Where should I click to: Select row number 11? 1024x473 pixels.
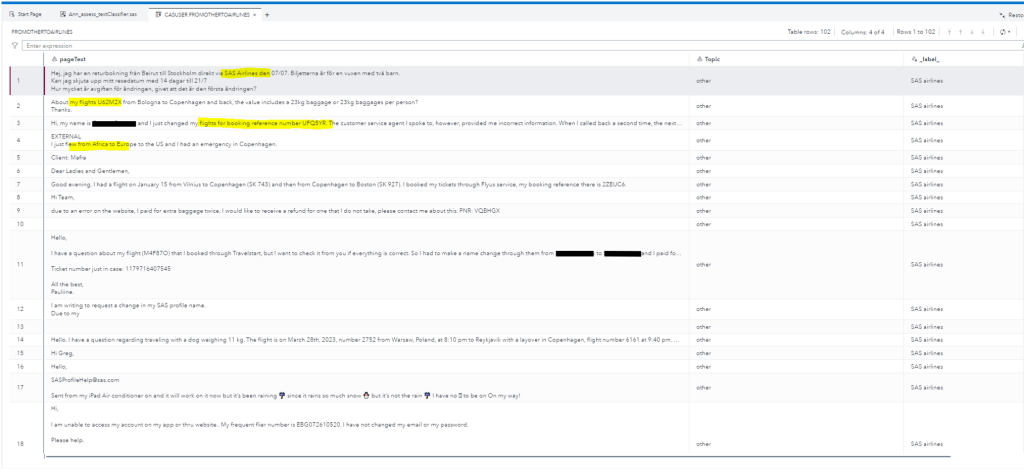pyautogui.click(x=20, y=264)
